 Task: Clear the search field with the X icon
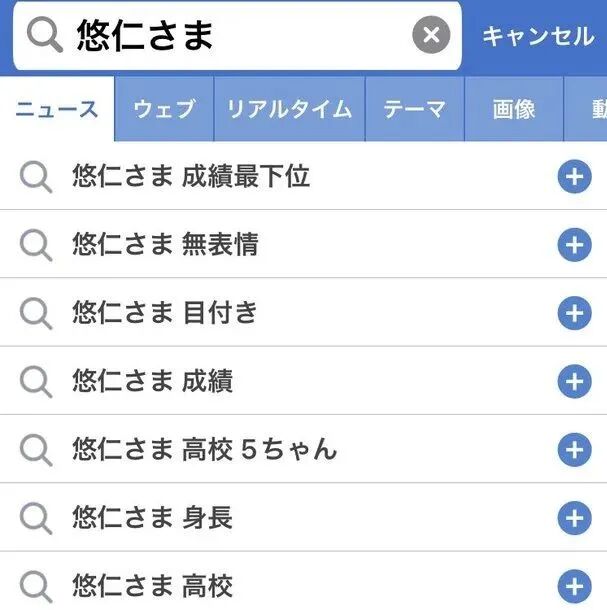click(x=431, y=36)
